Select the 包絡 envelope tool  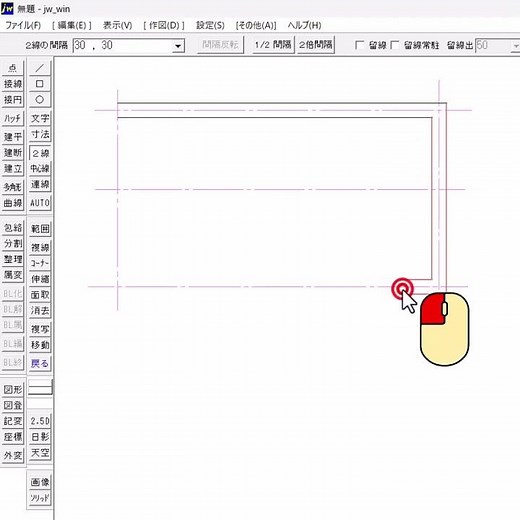click(x=13, y=228)
